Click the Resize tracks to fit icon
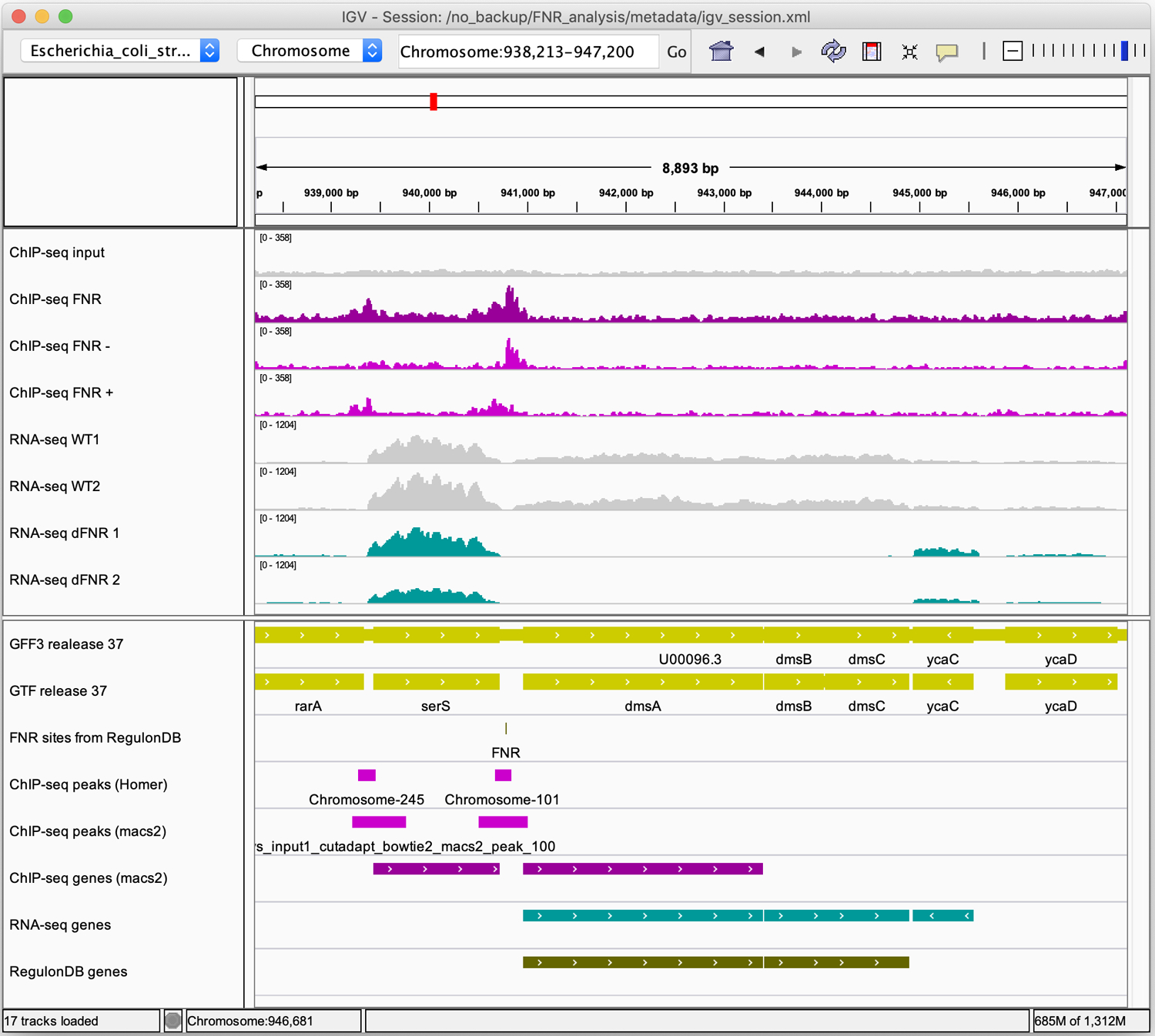Image resolution: width=1155 pixels, height=1036 pixels. click(x=909, y=52)
